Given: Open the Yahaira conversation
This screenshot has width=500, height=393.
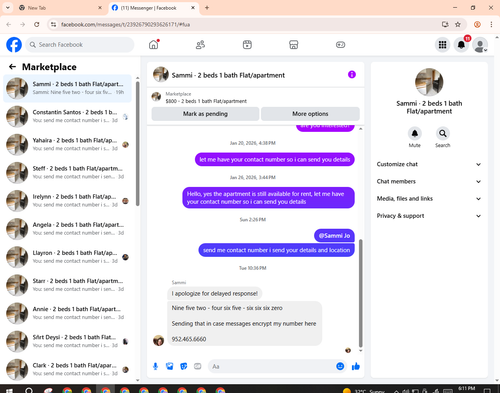Looking at the screenshot, I should coord(67,145).
